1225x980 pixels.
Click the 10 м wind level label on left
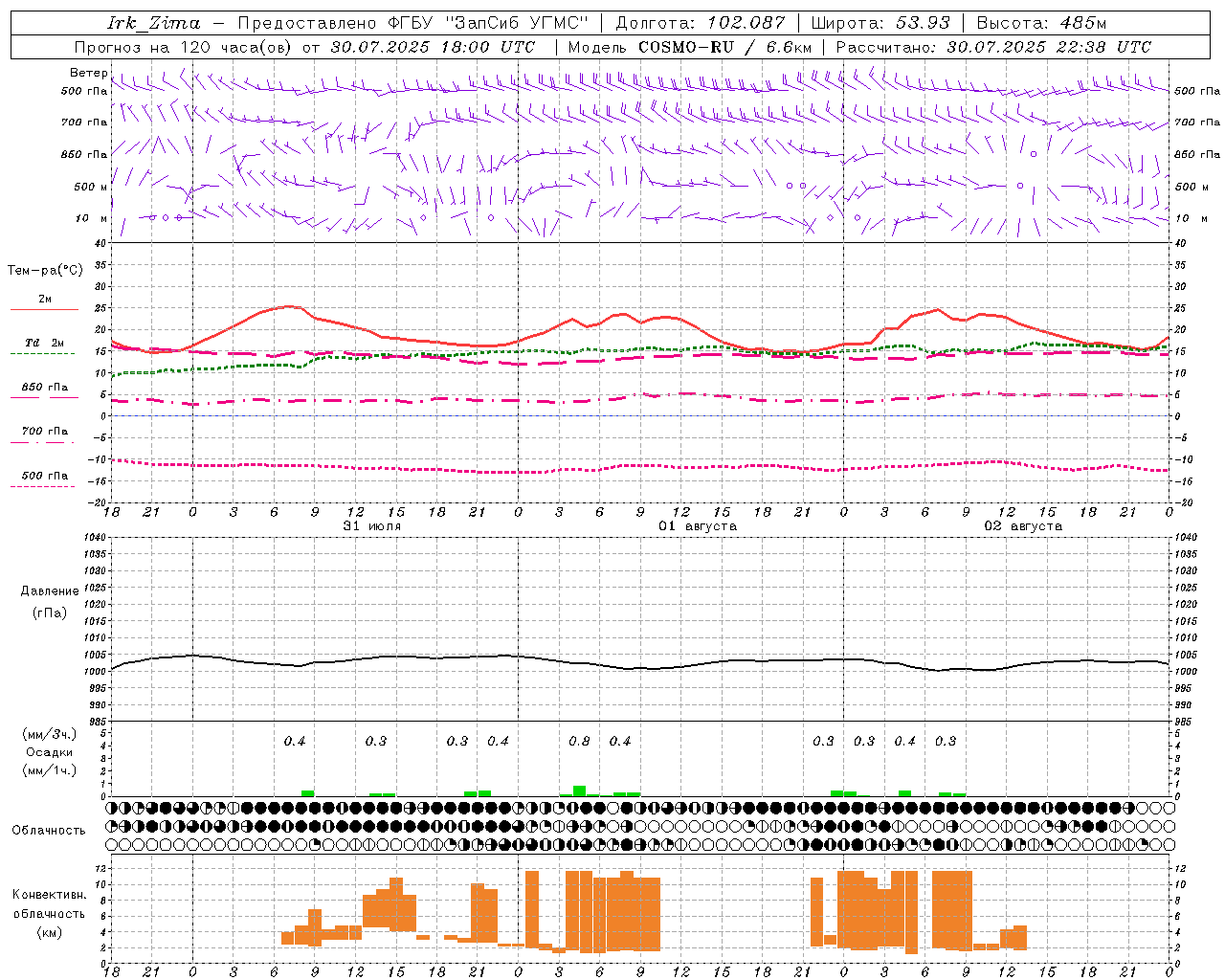(92, 218)
